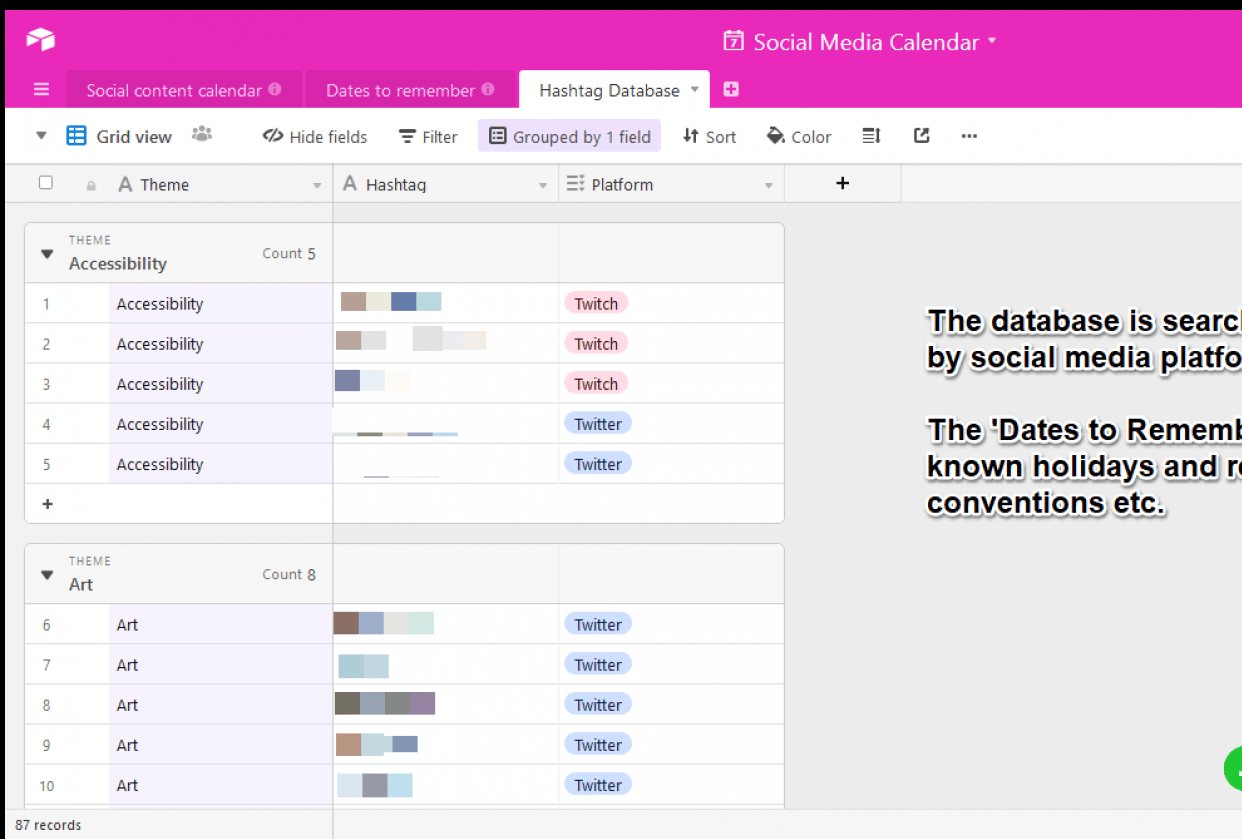Image resolution: width=1242 pixels, height=839 pixels.
Task: Click the share view icon
Action: (922, 136)
